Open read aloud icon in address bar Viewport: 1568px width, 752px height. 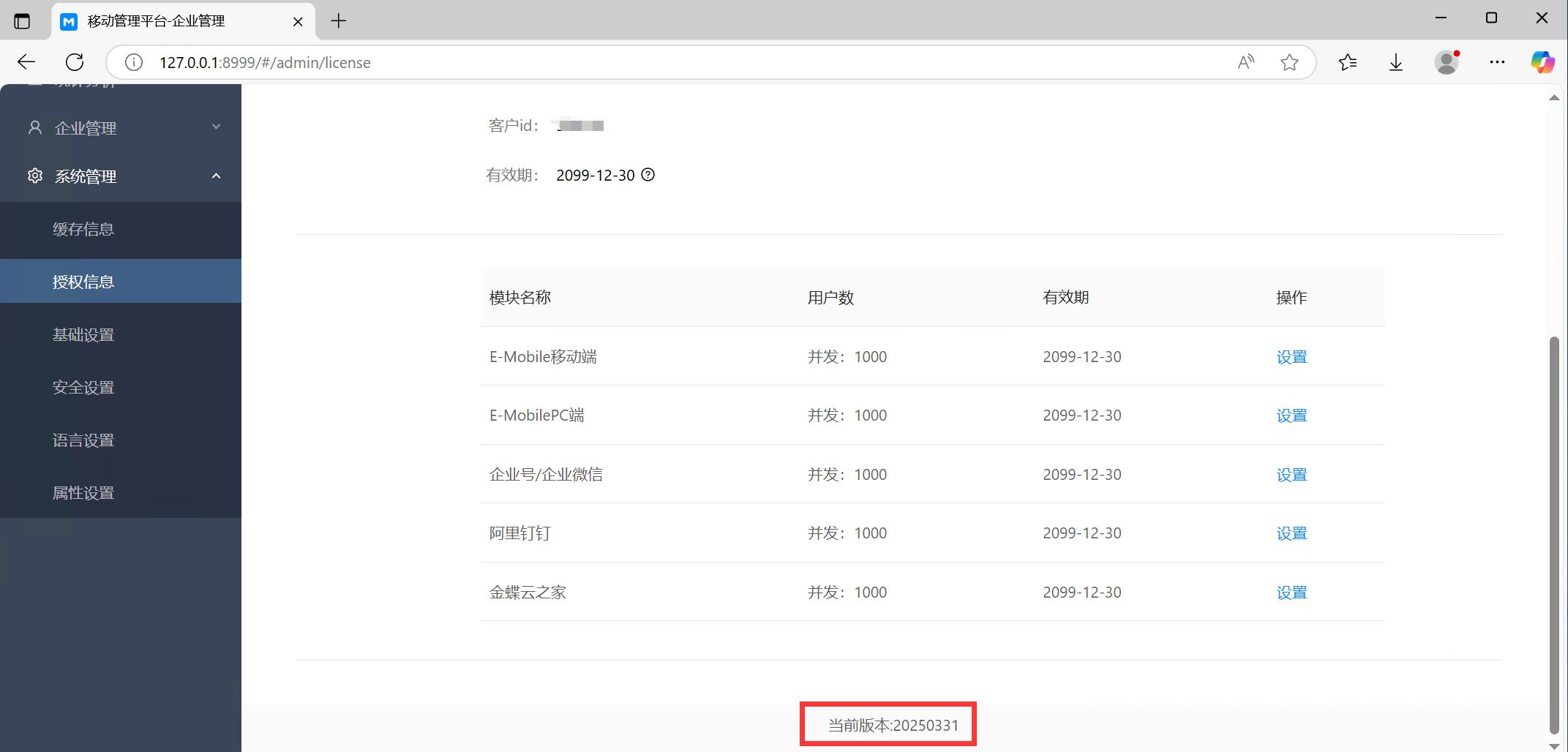coord(1246,62)
